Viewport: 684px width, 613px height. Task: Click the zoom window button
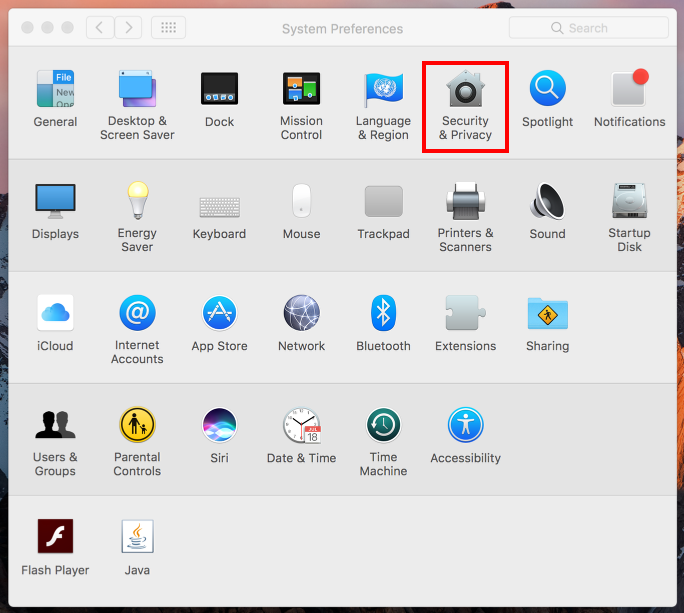point(67,27)
